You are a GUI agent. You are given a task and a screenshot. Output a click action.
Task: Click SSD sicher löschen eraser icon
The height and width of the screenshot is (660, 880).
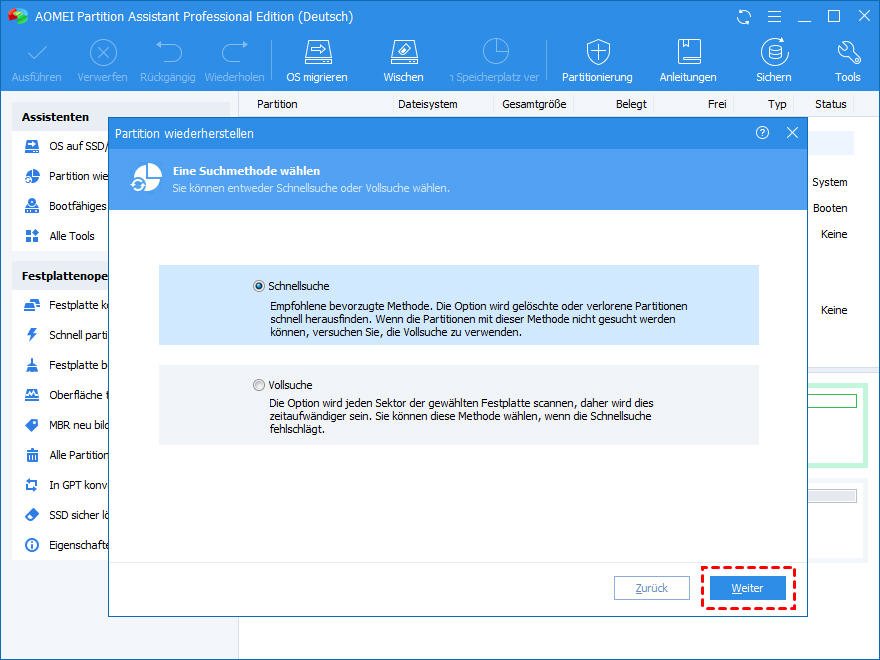[32, 515]
